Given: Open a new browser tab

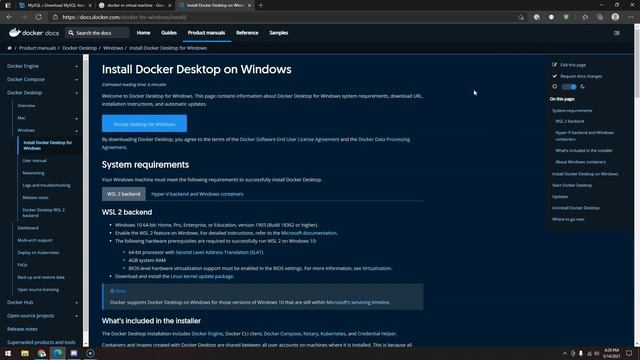Looking at the screenshot, I should click(x=261, y=5).
